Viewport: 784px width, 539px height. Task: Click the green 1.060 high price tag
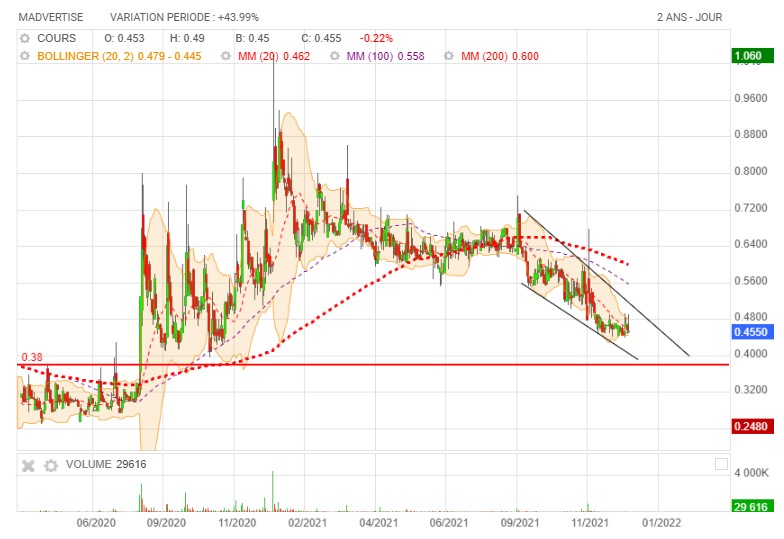tap(752, 56)
